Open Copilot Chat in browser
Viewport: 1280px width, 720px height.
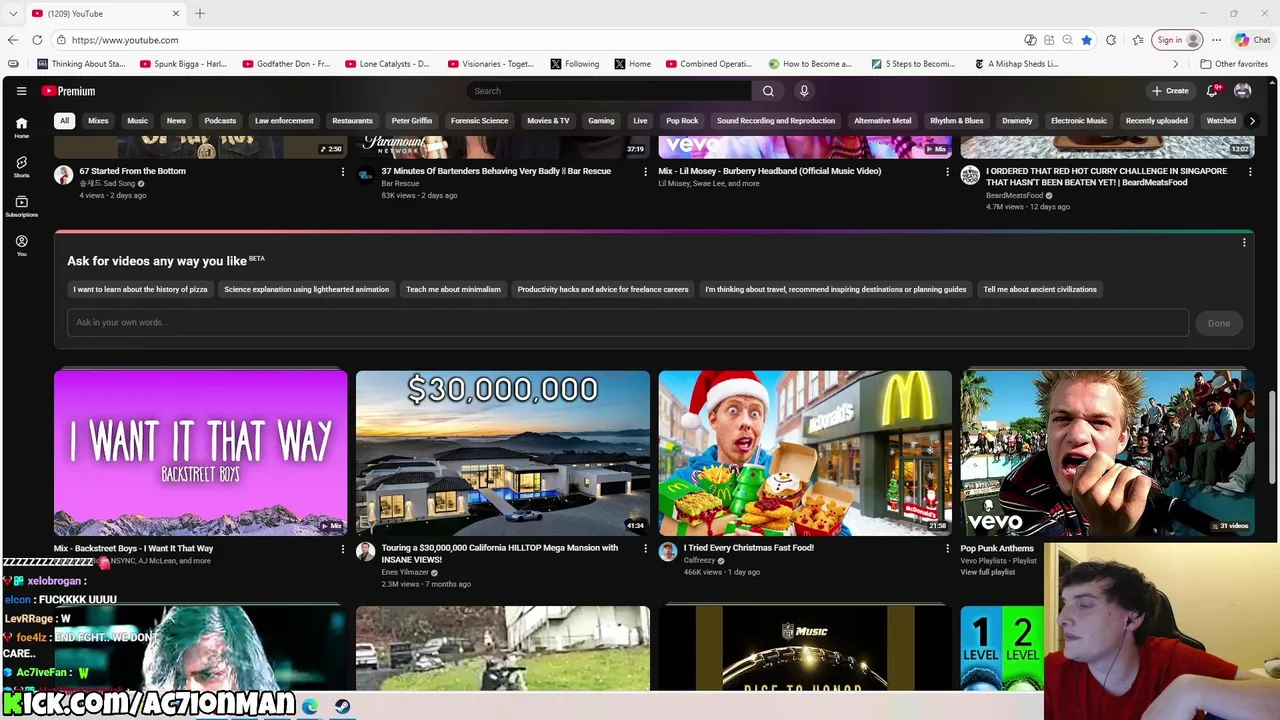pyautogui.click(x=1252, y=40)
